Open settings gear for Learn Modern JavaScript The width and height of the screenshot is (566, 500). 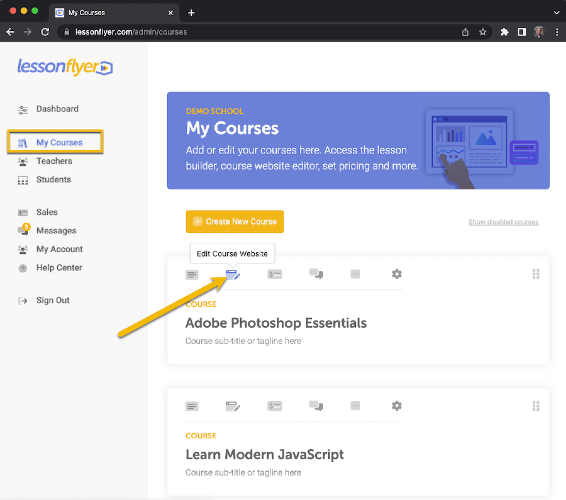click(x=397, y=406)
